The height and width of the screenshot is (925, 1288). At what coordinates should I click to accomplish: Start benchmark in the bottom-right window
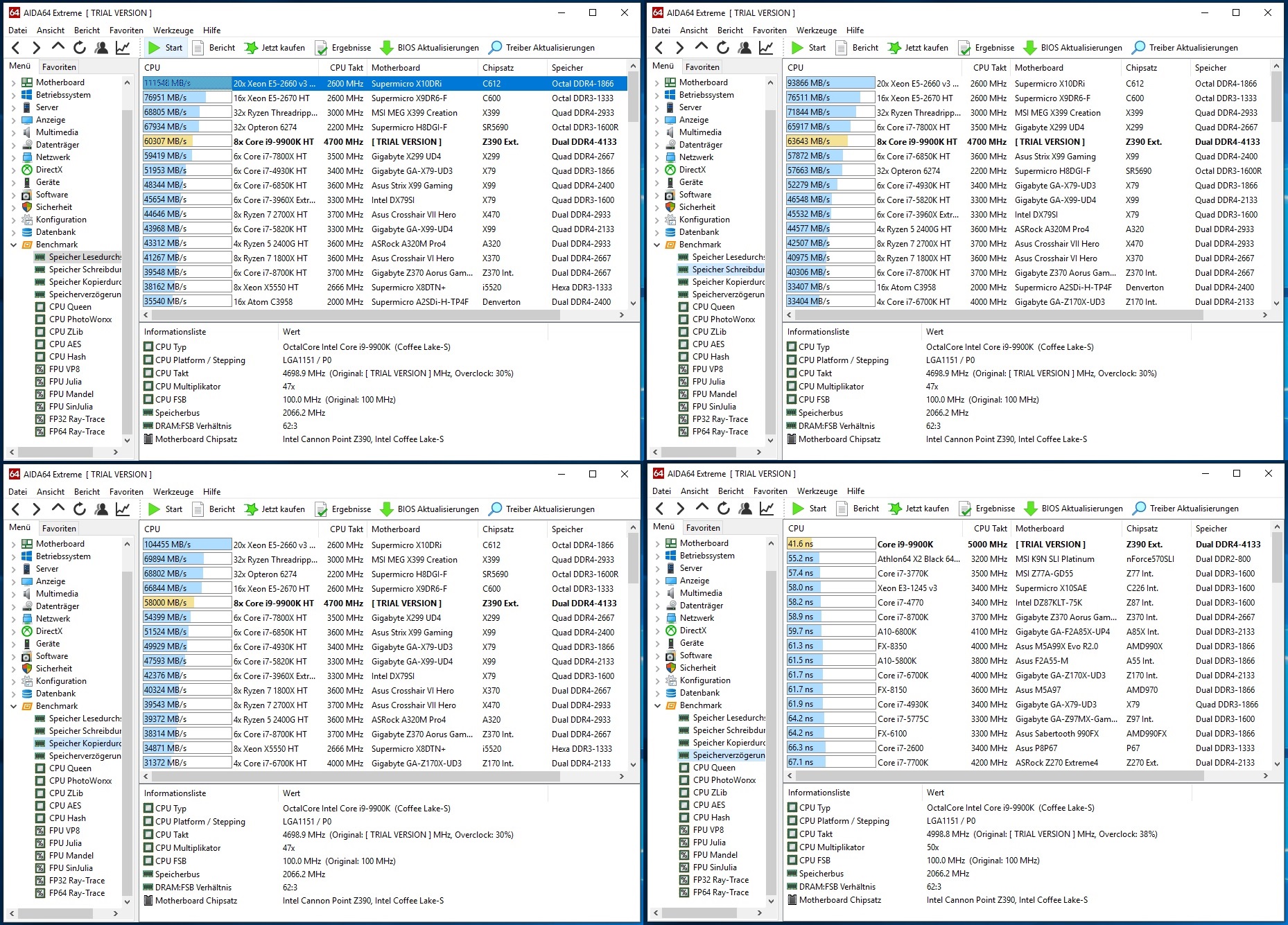pyautogui.click(x=809, y=508)
